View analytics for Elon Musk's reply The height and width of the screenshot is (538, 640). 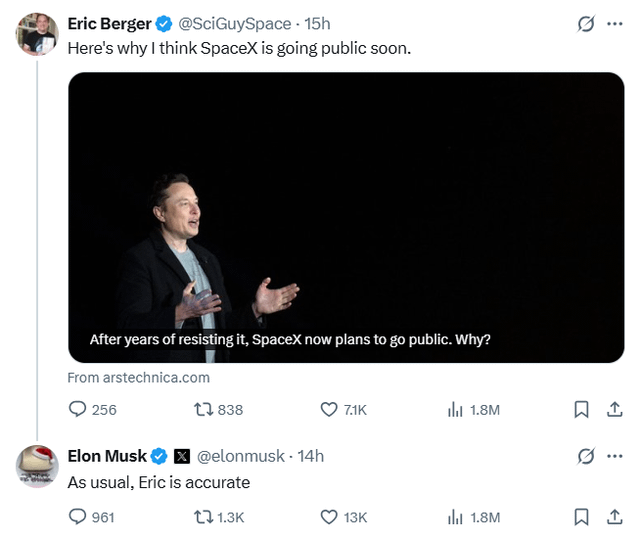(x=455, y=517)
